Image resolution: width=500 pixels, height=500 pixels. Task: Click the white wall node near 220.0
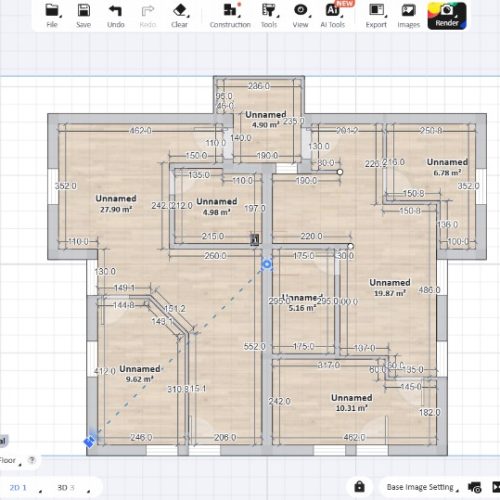point(350,246)
